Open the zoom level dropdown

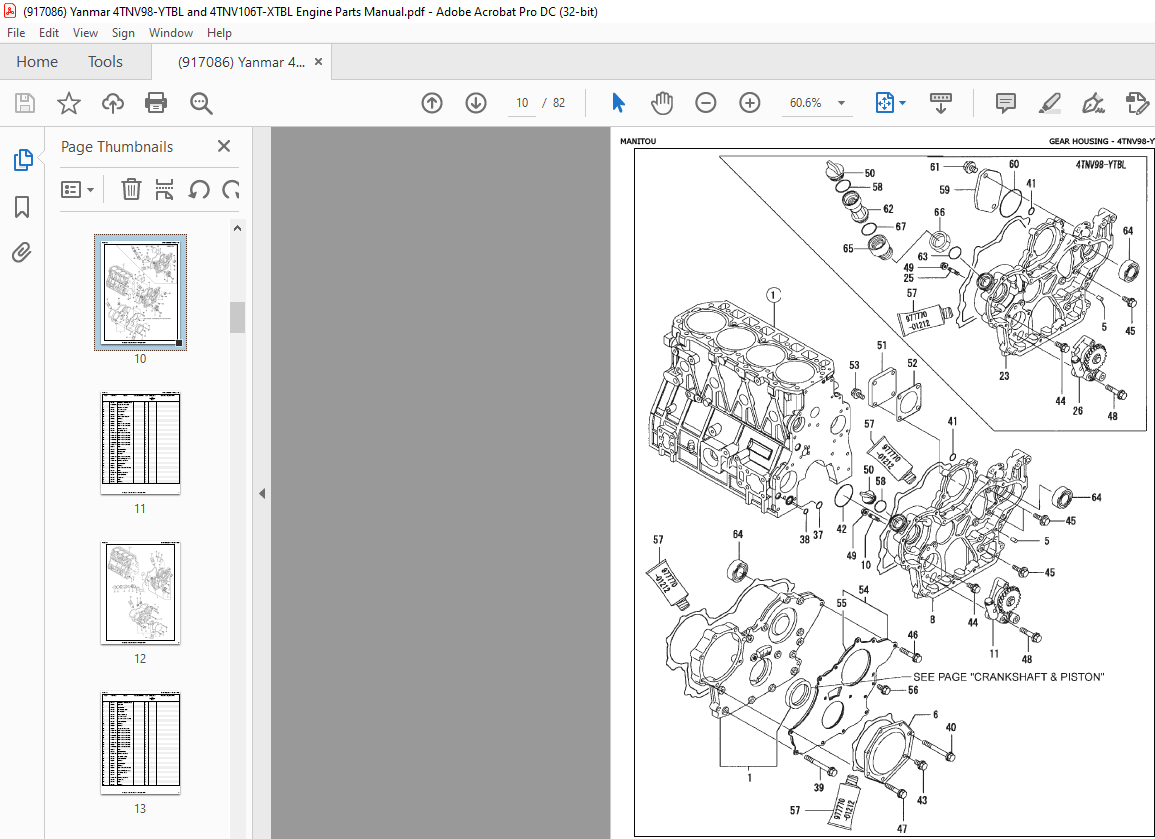[x=841, y=103]
